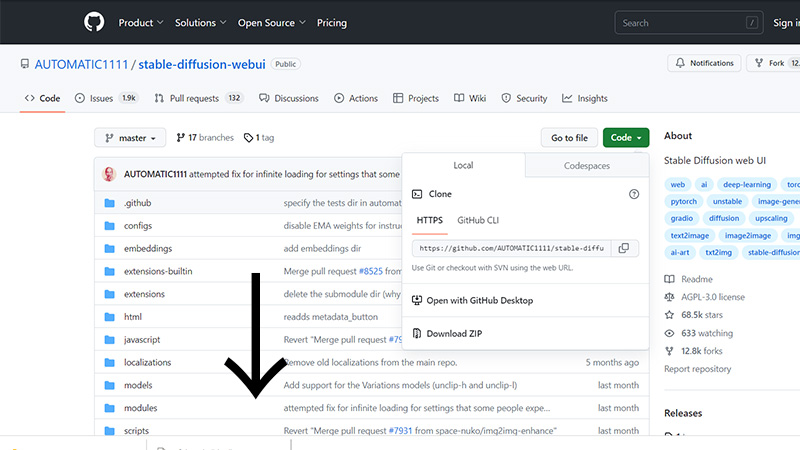Click the HTTPS clone URL text field
This screenshot has height=450, width=800.
pyautogui.click(x=511, y=248)
